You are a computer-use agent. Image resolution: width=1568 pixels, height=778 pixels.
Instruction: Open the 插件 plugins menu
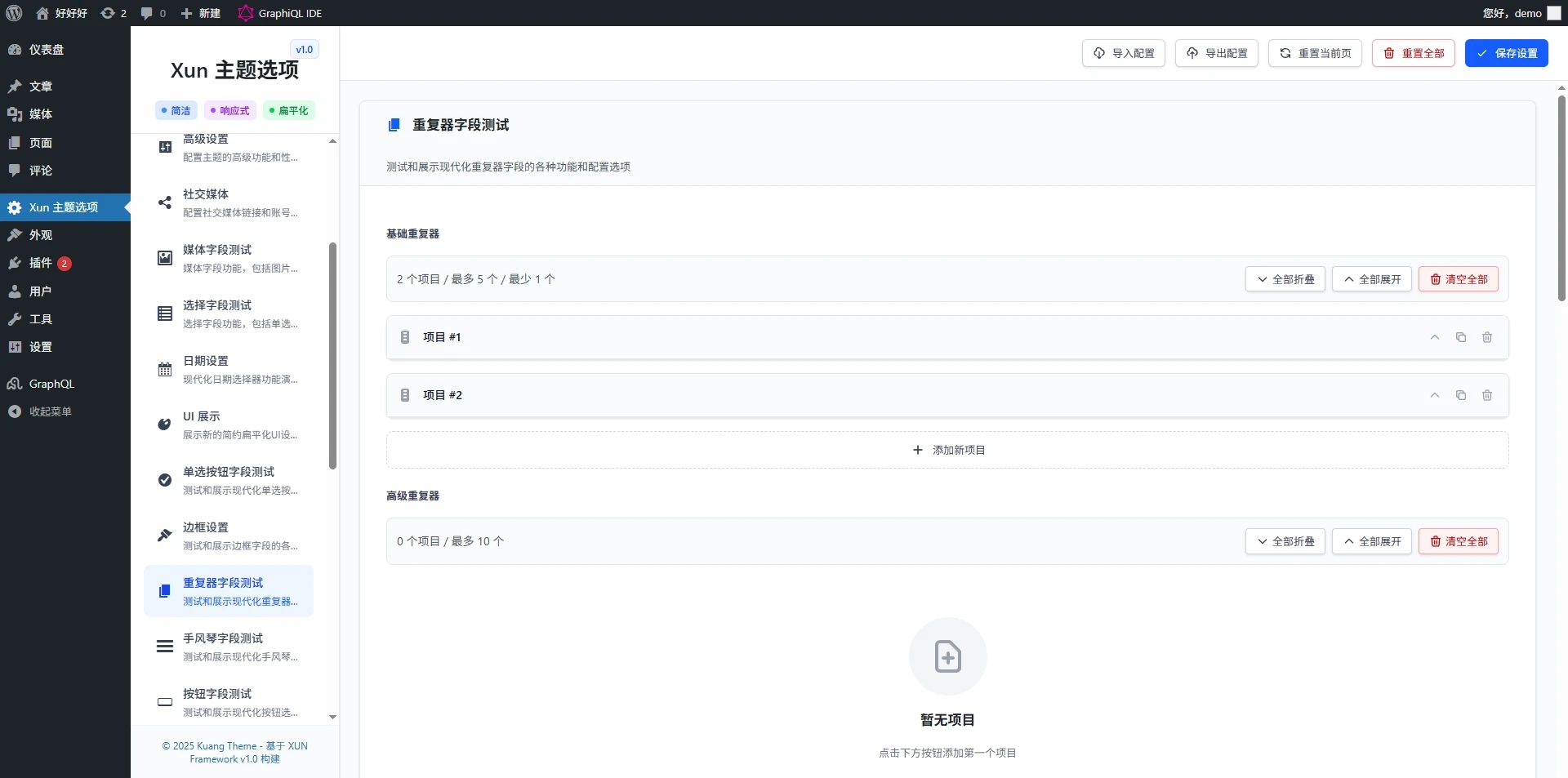point(65,263)
